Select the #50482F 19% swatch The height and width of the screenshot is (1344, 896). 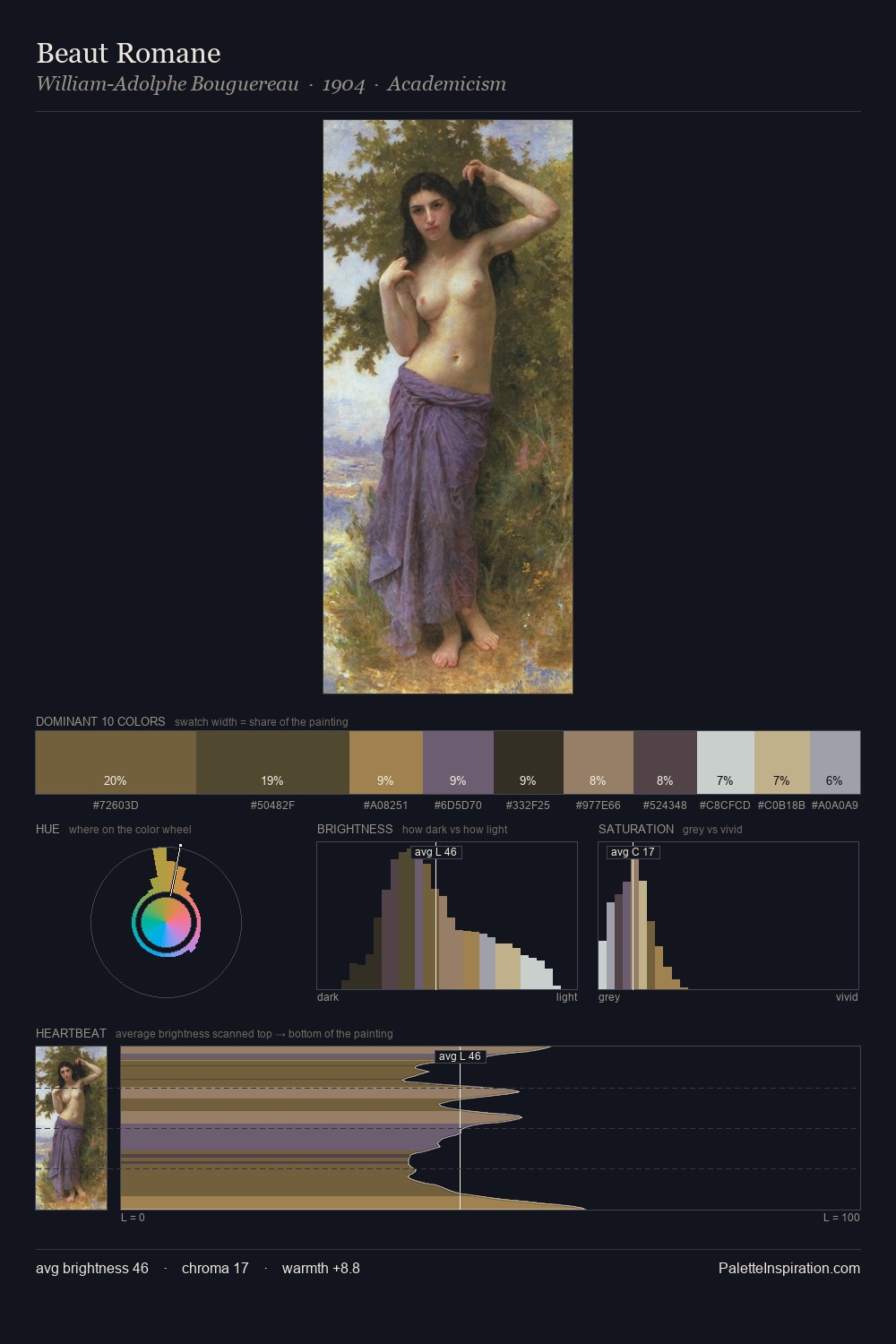(x=272, y=762)
